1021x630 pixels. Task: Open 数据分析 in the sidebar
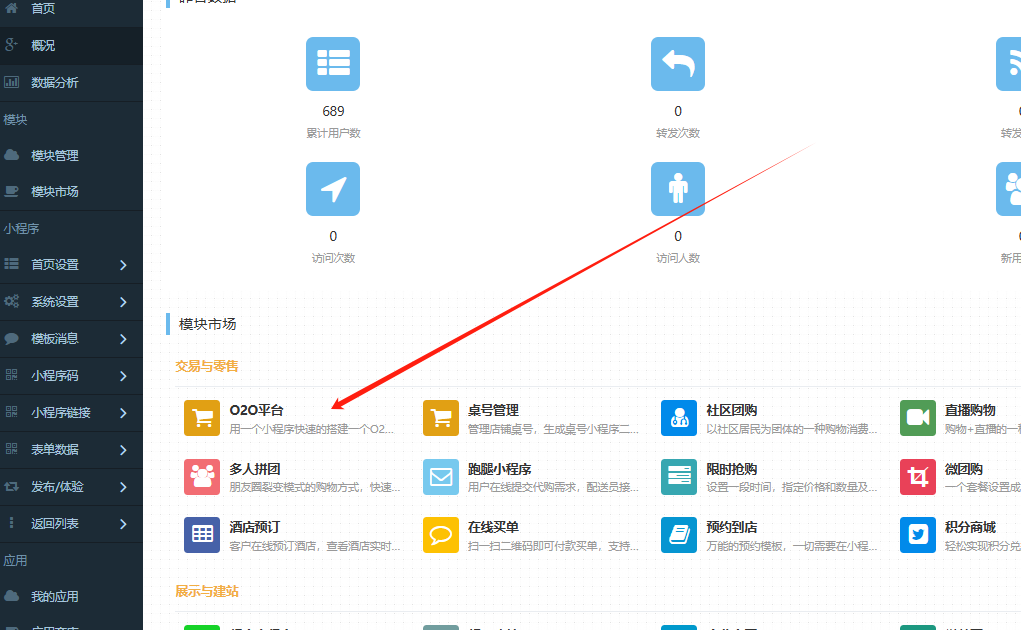click(x=55, y=83)
